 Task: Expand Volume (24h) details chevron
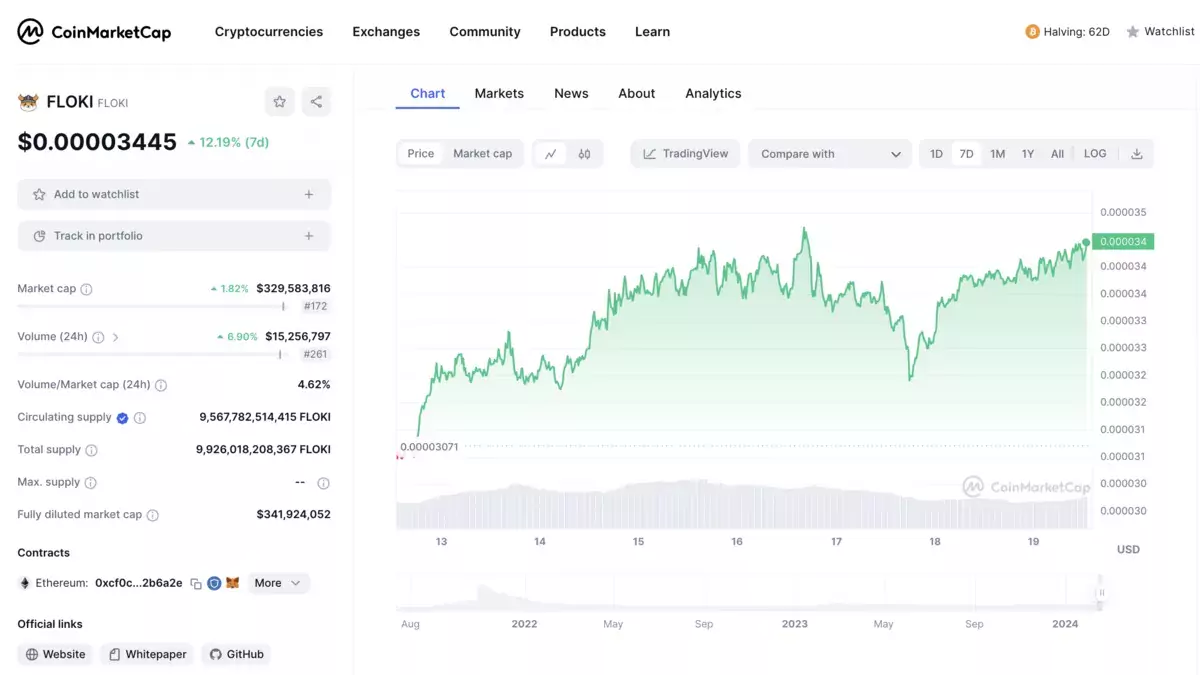pos(115,338)
